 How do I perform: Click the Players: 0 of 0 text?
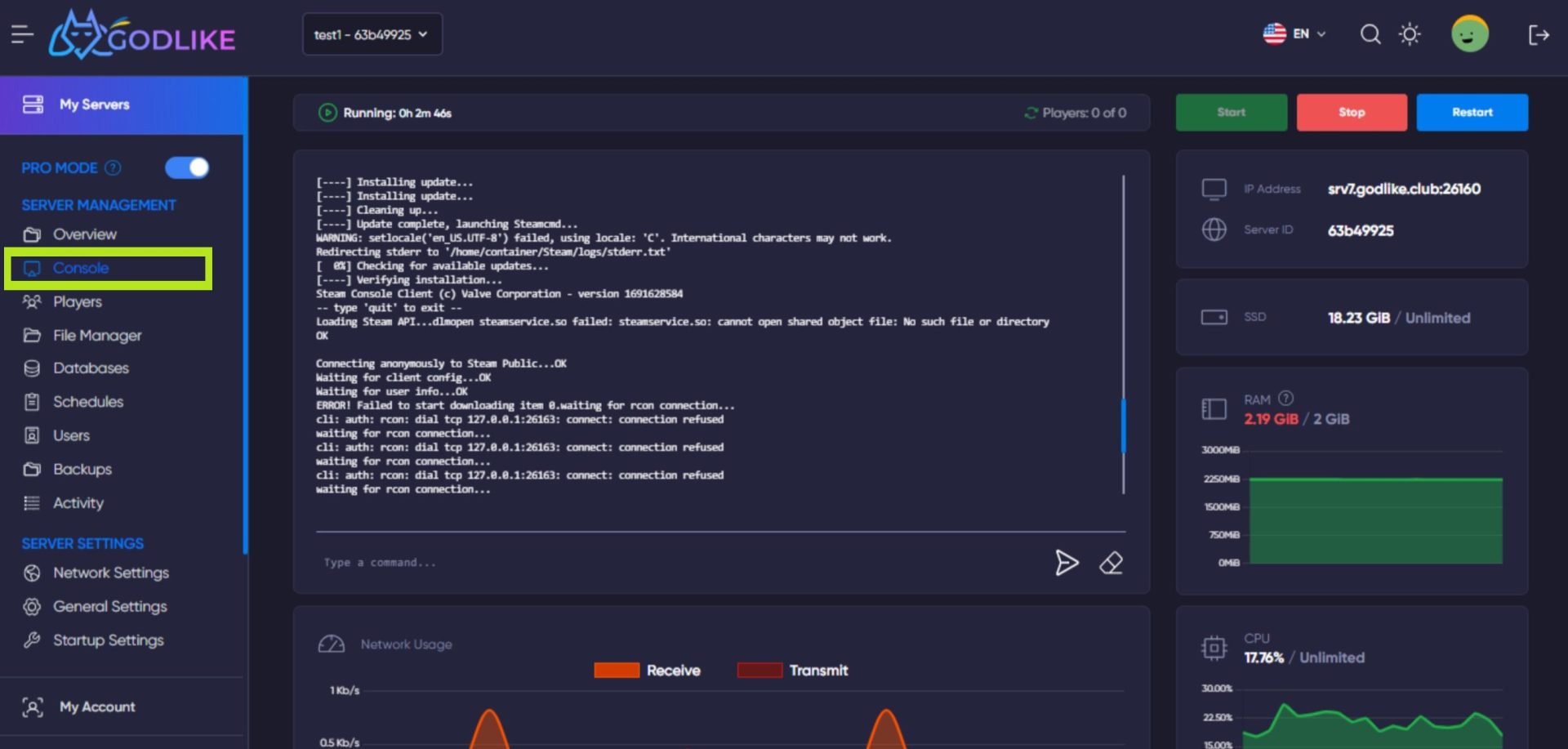coord(1084,113)
